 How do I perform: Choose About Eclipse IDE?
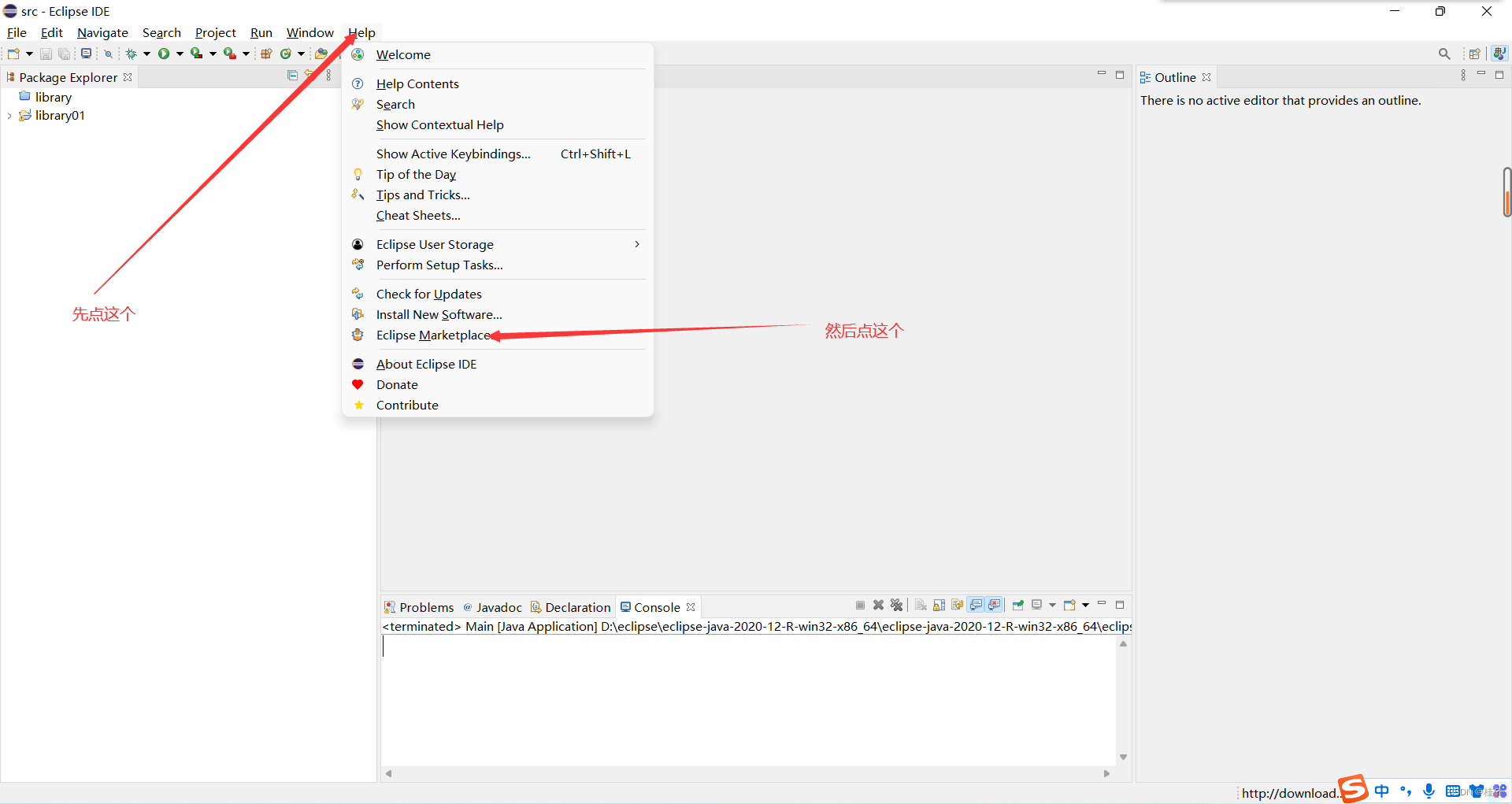[497, 364]
